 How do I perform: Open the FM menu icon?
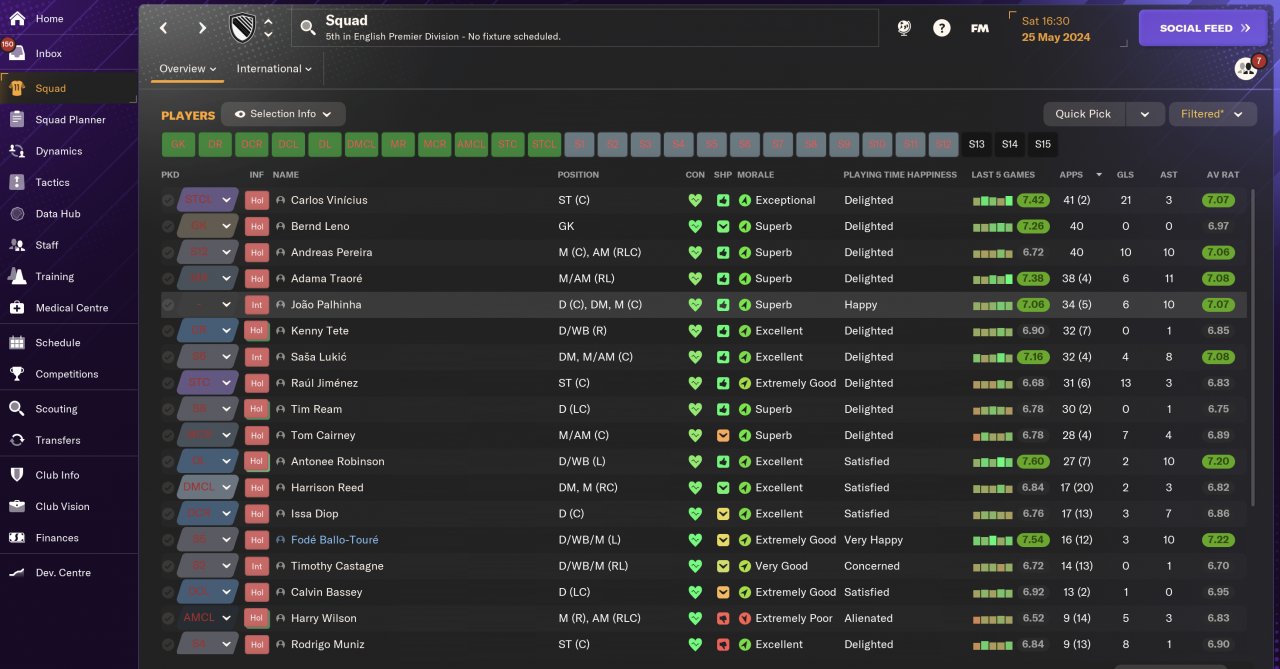pyautogui.click(x=980, y=28)
